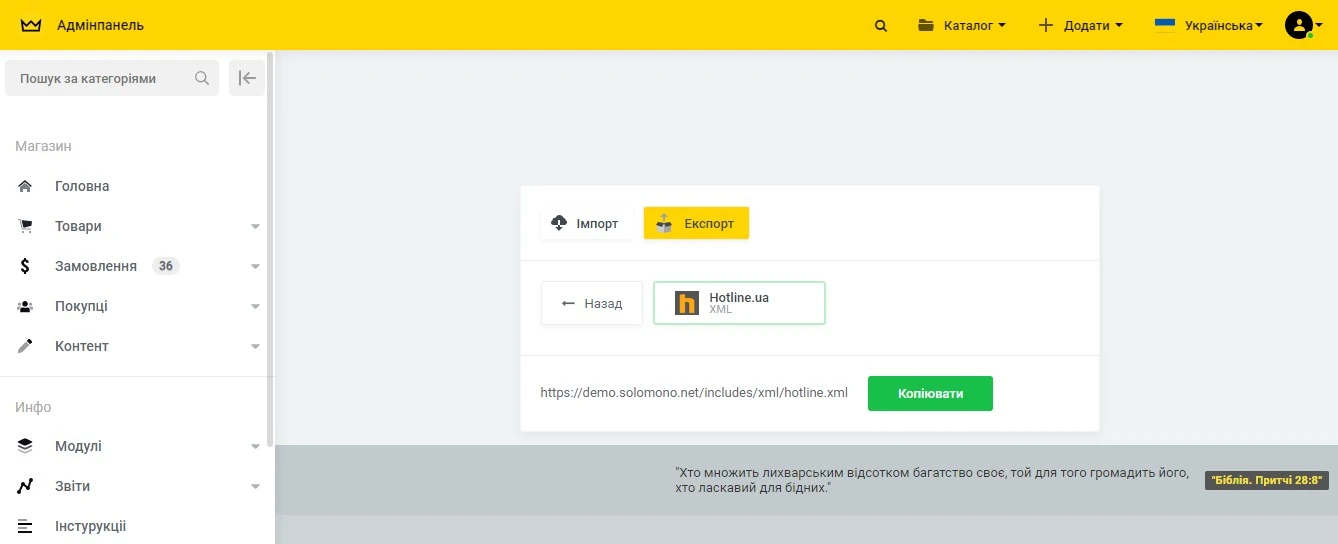Click the people icon beside Покупці
This screenshot has width=1338, height=544.
click(25, 306)
